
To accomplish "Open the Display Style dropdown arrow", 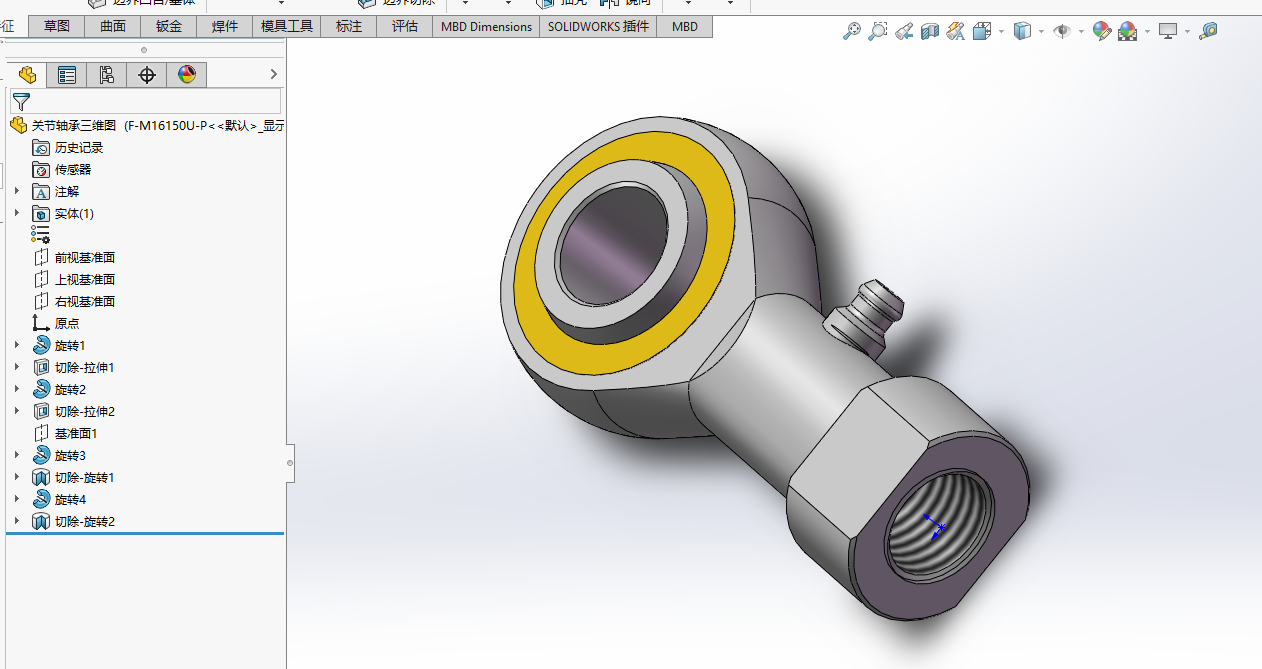I will pos(1041,31).
